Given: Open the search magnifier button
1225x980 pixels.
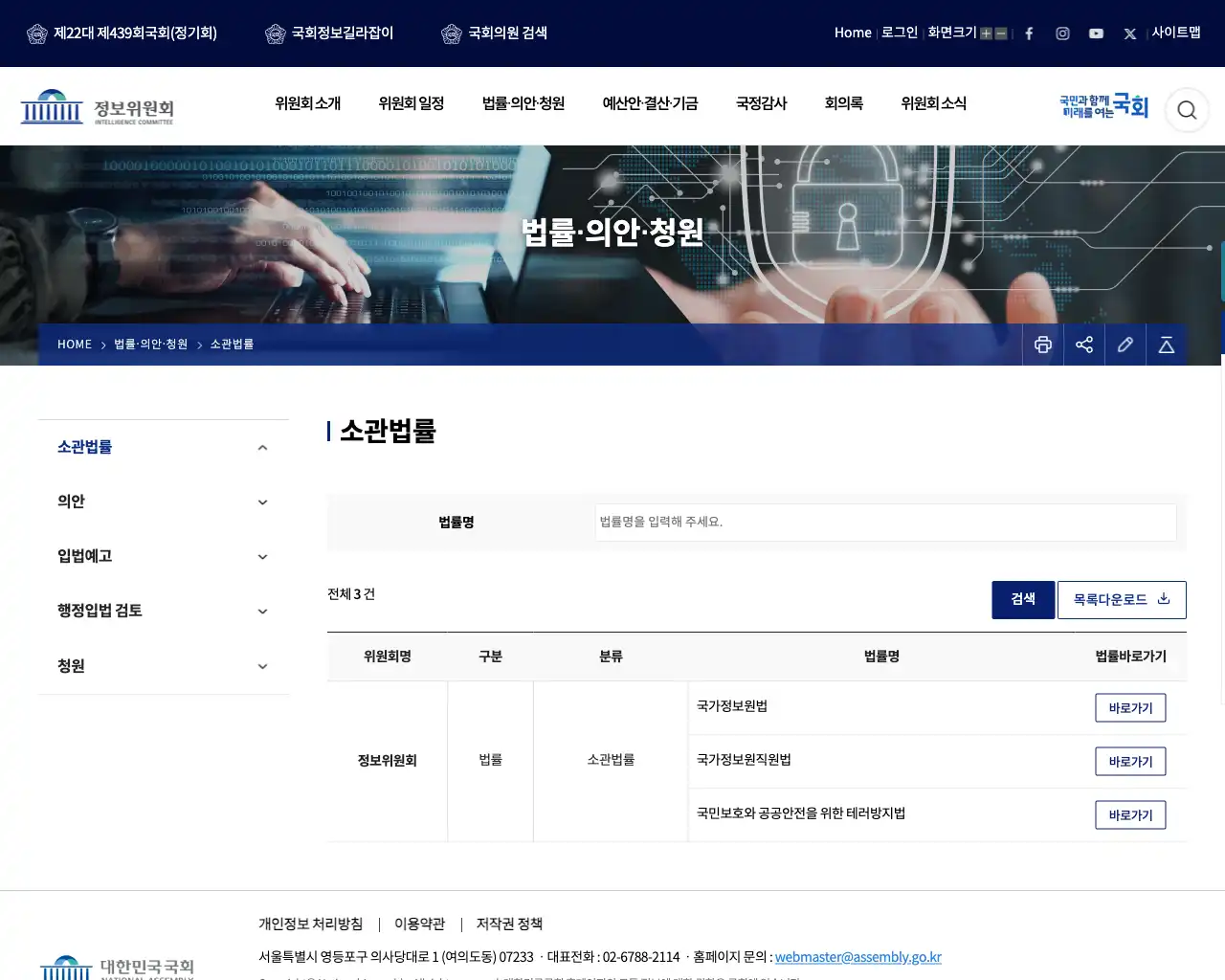Looking at the screenshot, I should (x=1187, y=110).
